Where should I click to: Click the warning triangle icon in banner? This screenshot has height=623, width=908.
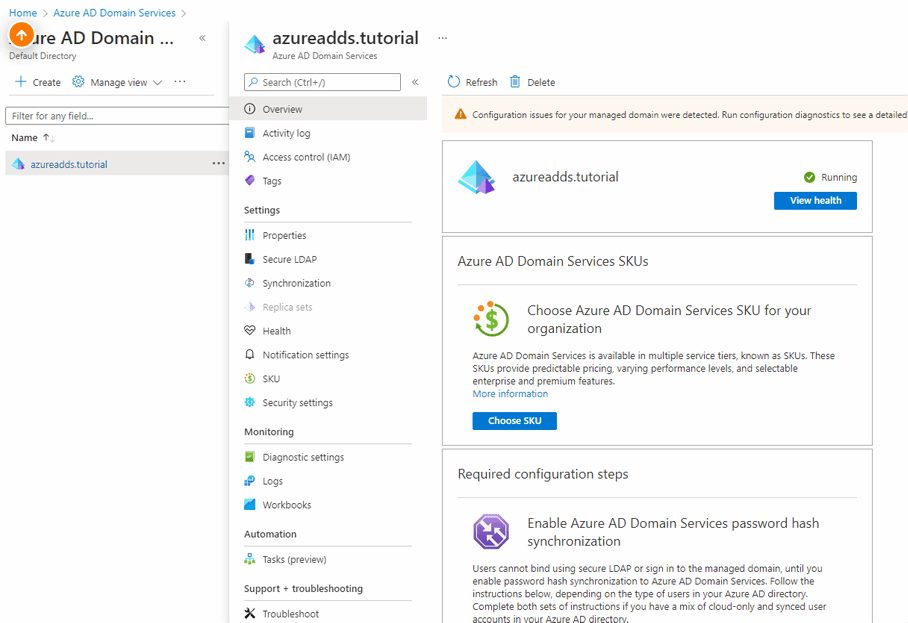460,114
